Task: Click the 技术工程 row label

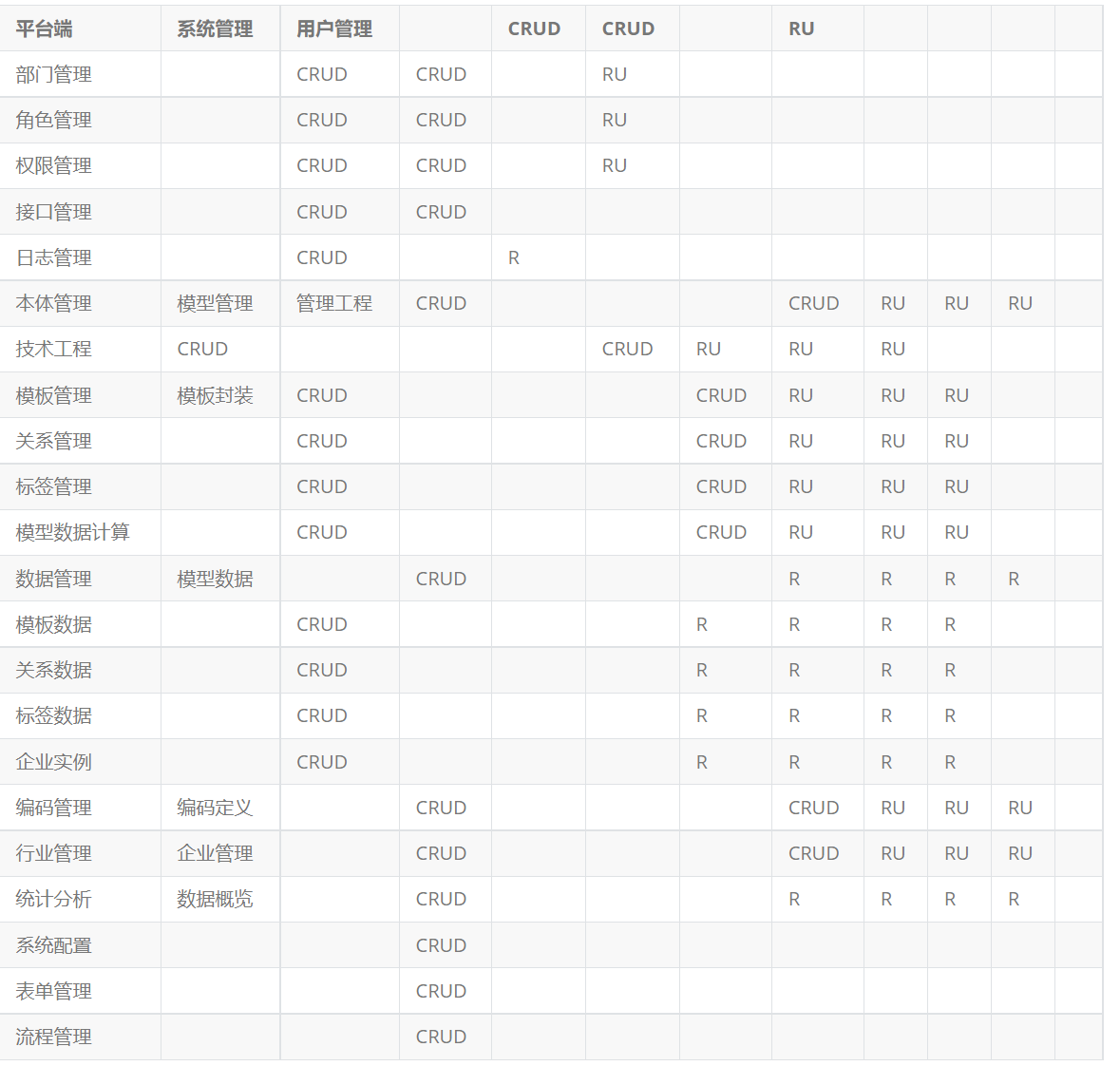Action: 53,349
